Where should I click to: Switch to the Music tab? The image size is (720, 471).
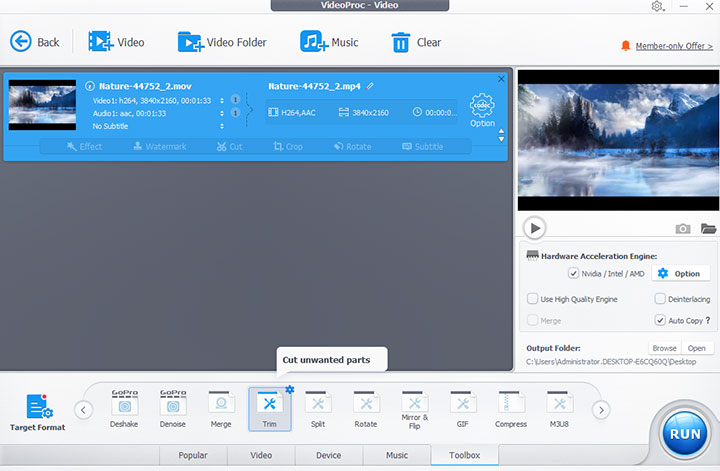coord(397,455)
